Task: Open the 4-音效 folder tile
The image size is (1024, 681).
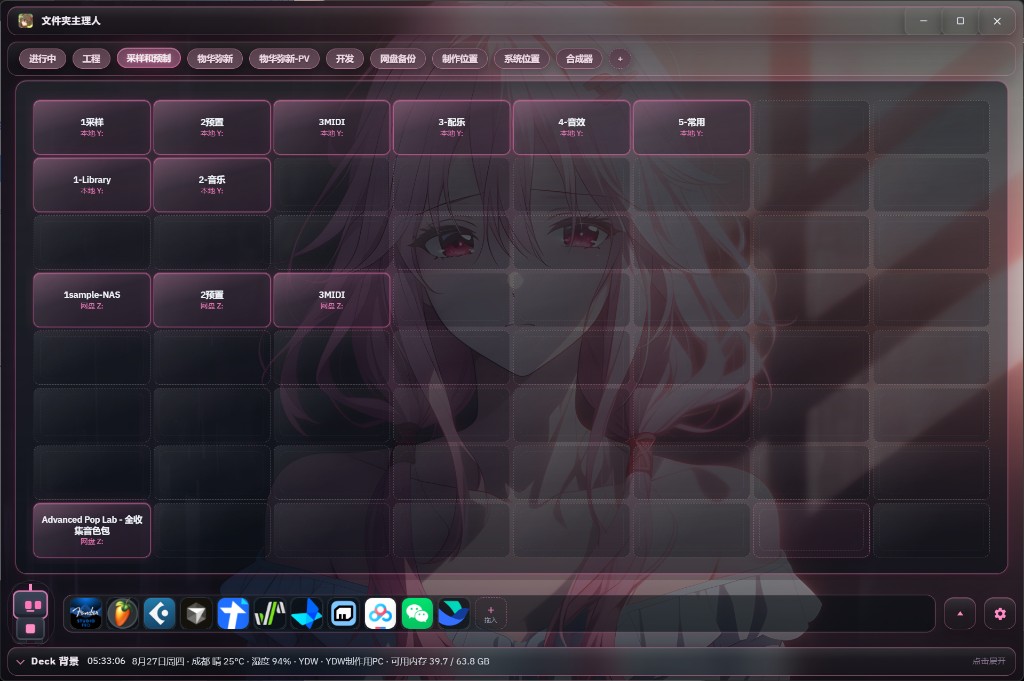Action: 572,127
